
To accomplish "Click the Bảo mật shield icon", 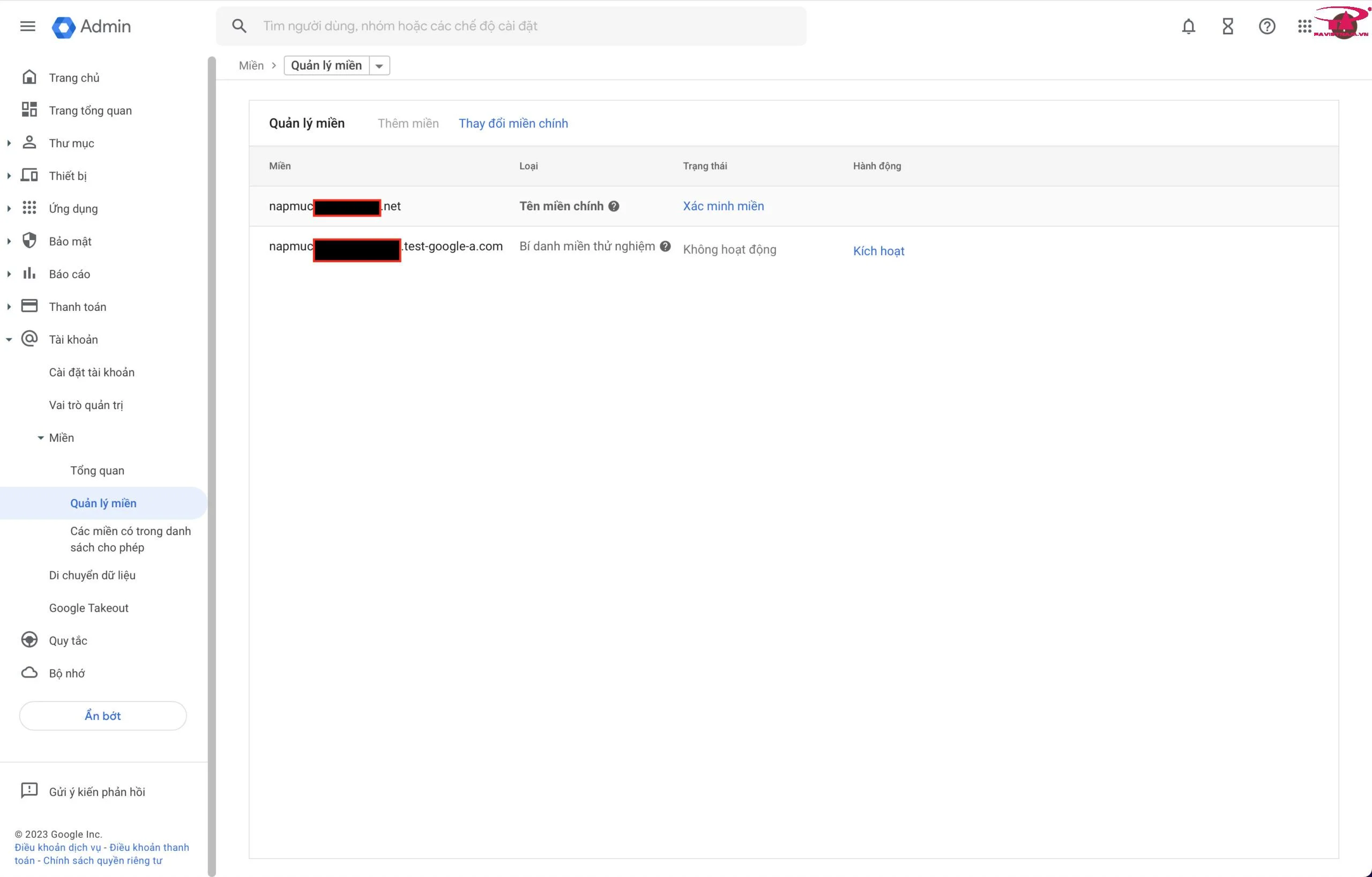I will (x=29, y=241).
